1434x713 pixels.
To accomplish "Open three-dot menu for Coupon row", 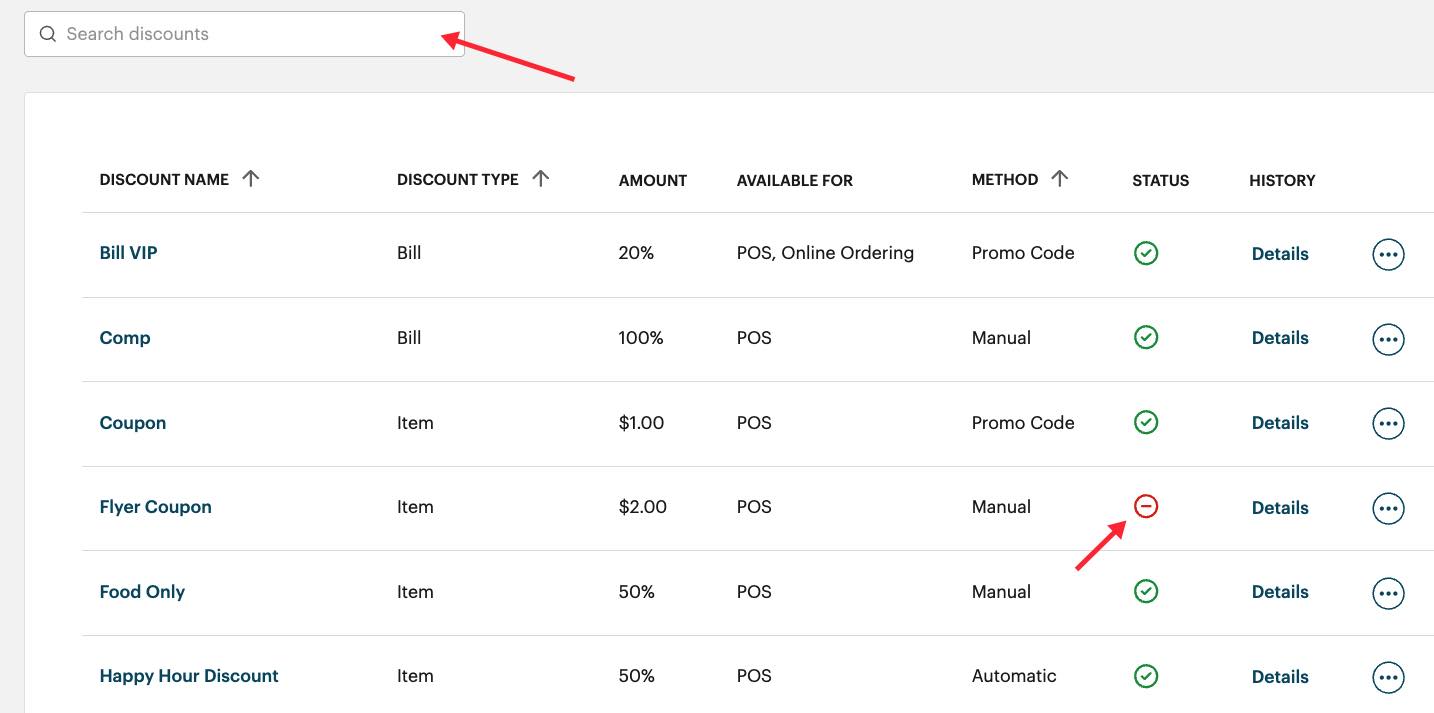I will [1387, 423].
